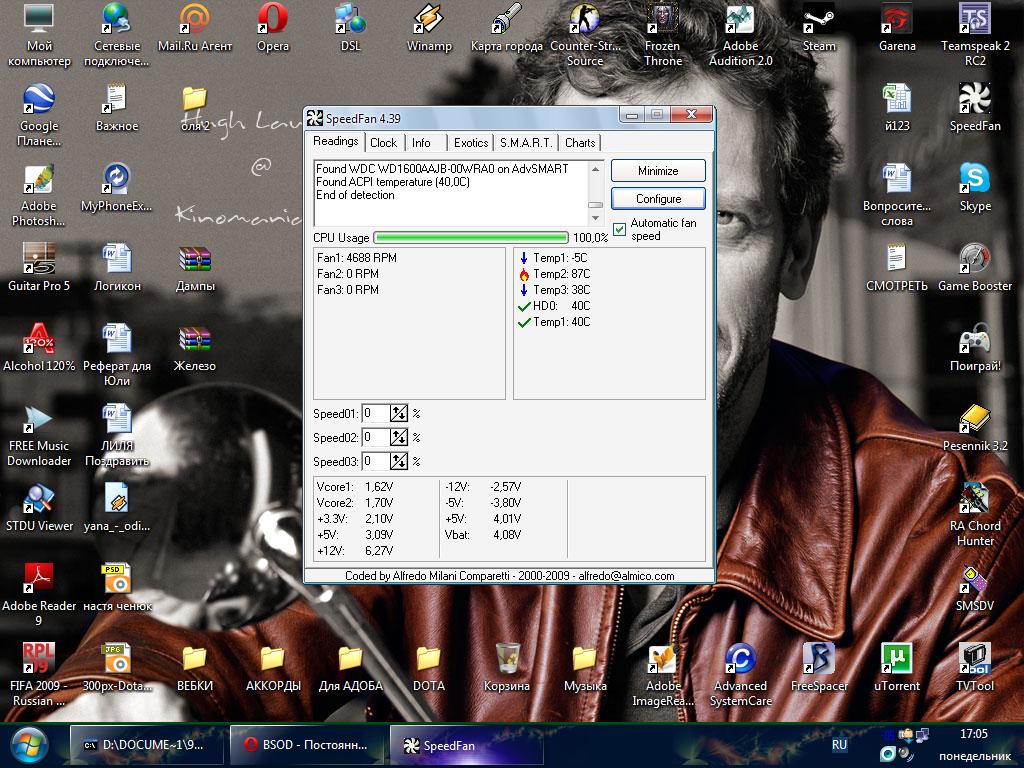Click the Speed02 spinner arrows
The image size is (1024, 768).
click(399, 437)
